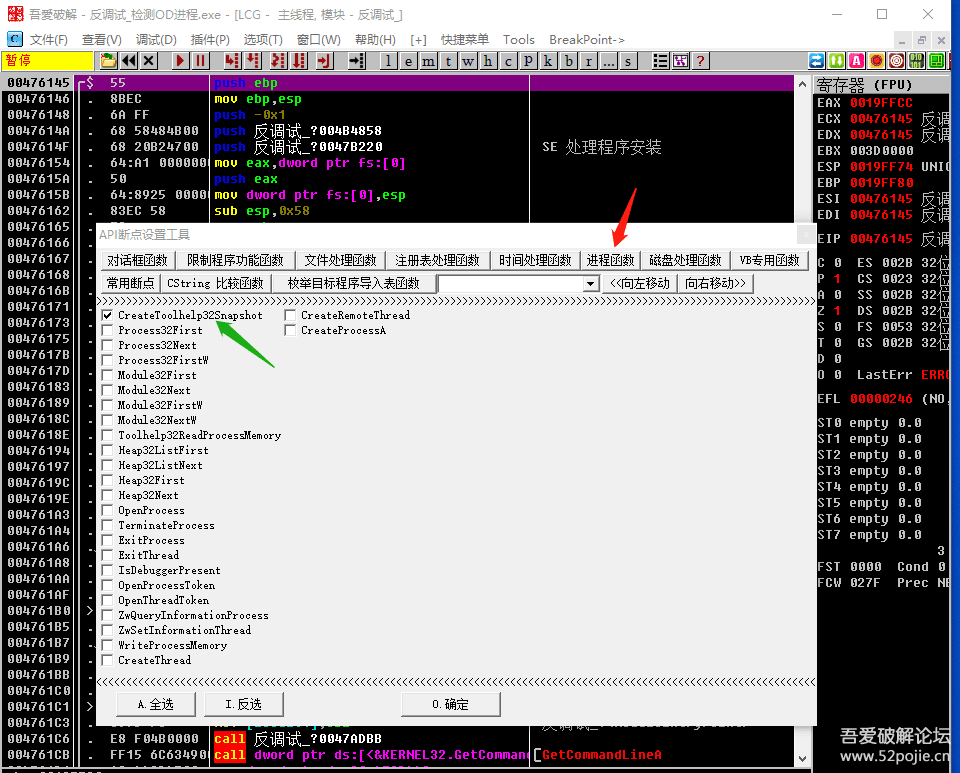Click the Open file folder icon
Screen dimensions: 960x773
point(108,61)
